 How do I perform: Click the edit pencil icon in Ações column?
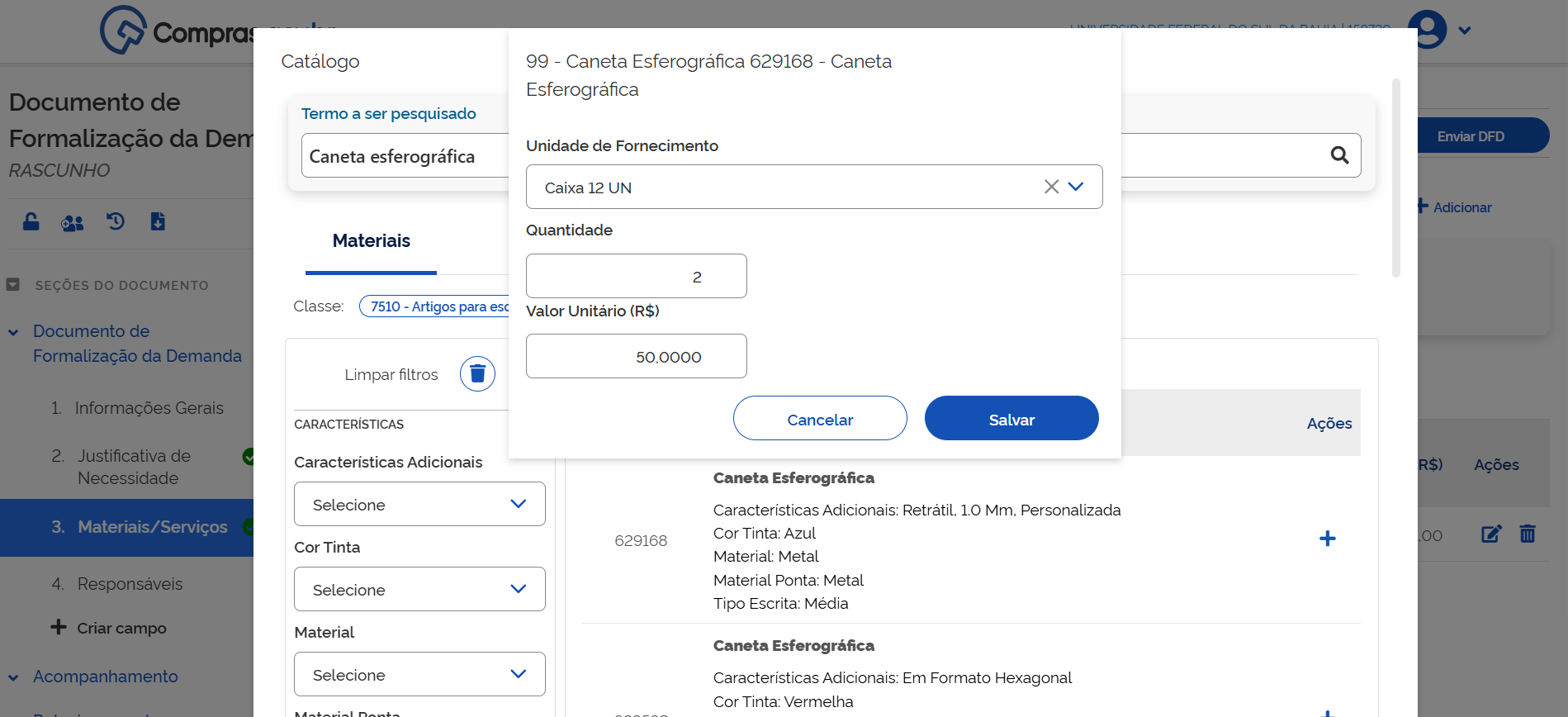(x=1490, y=534)
